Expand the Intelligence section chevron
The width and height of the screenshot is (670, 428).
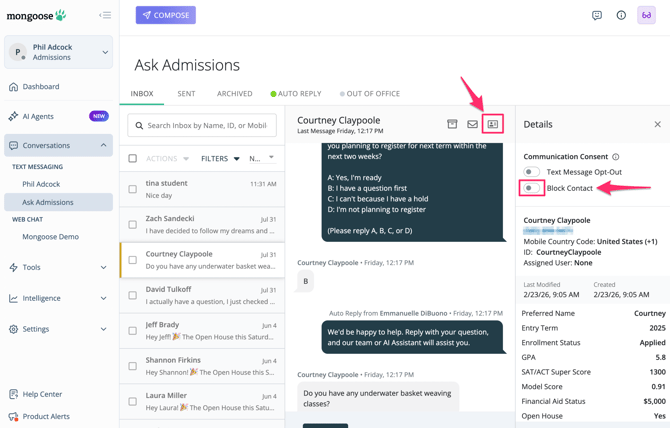103,298
